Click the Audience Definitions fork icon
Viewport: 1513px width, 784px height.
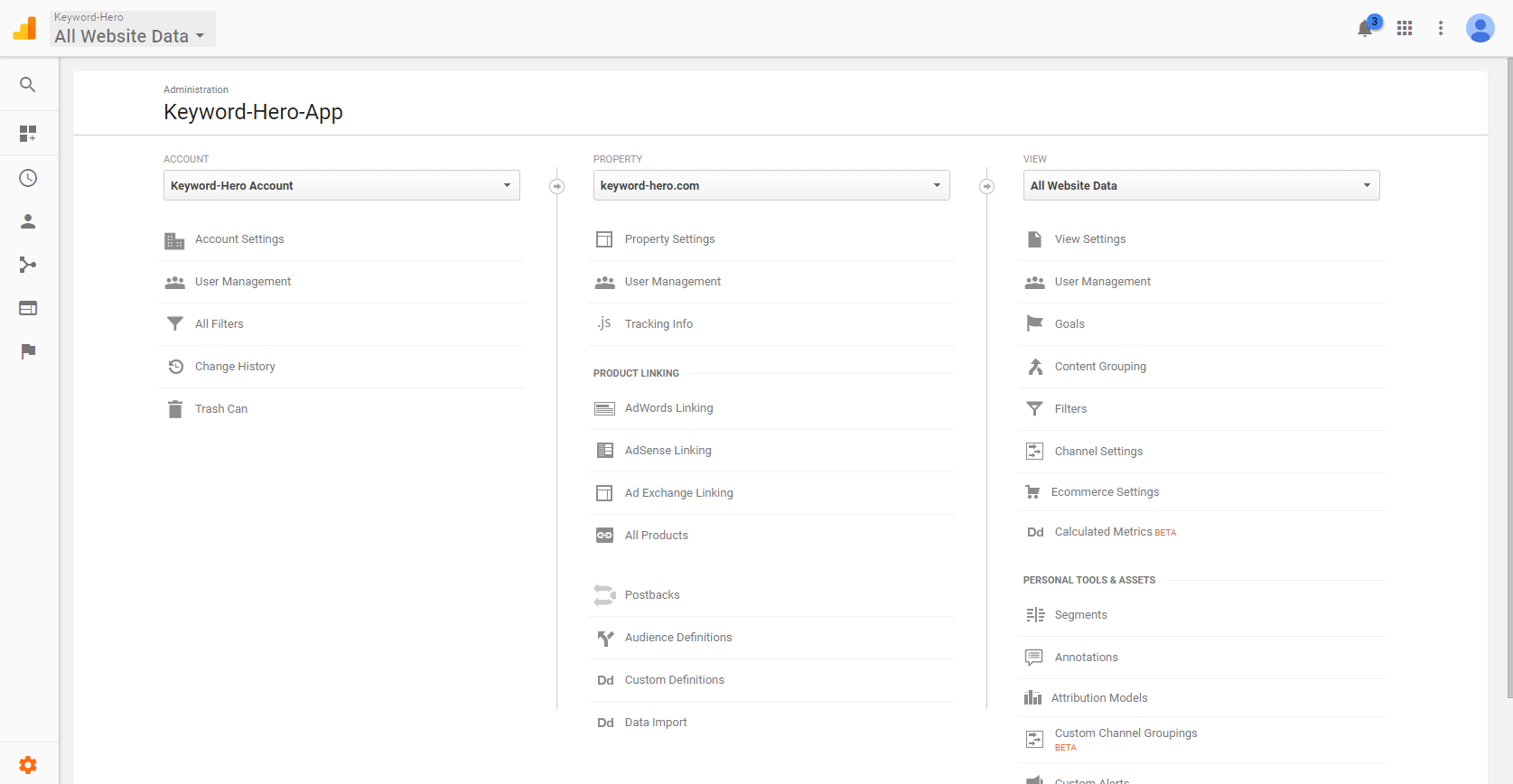pyautogui.click(x=605, y=638)
